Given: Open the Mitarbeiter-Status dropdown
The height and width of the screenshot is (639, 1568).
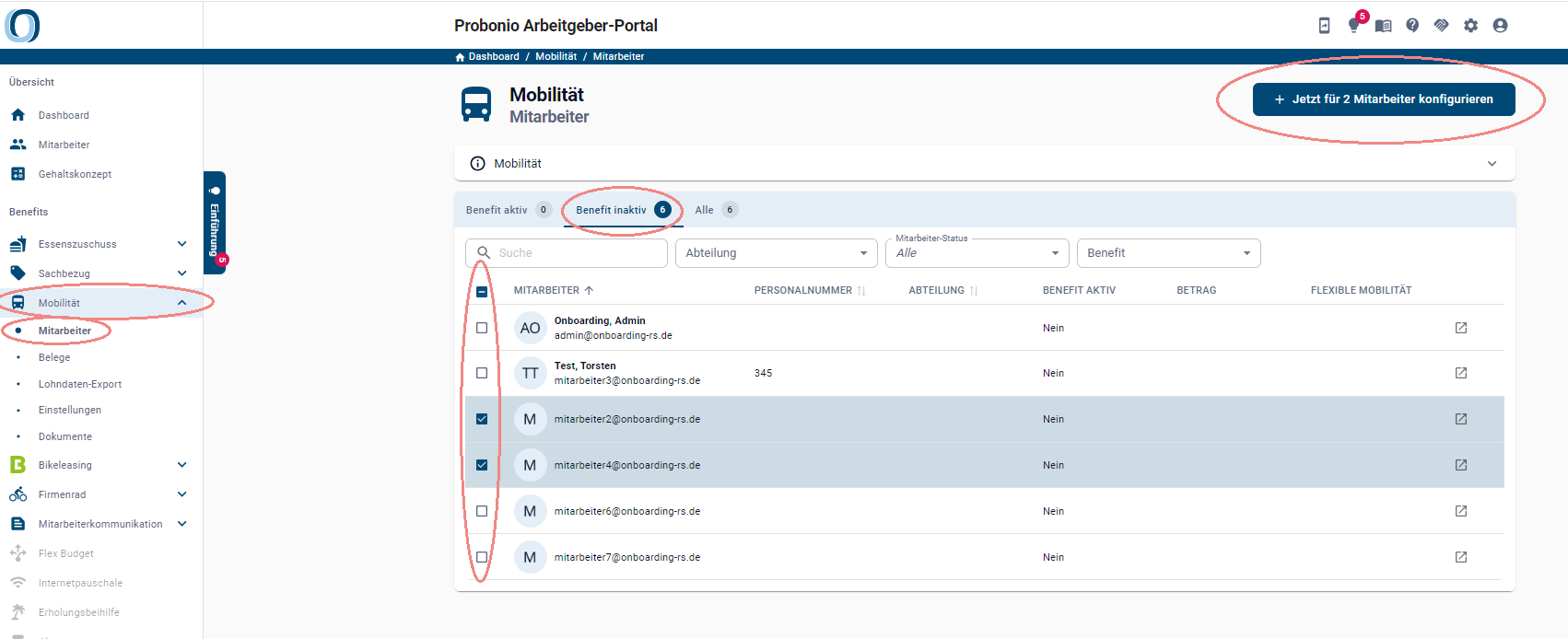Looking at the screenshot, I should click(x=977, y=253).
